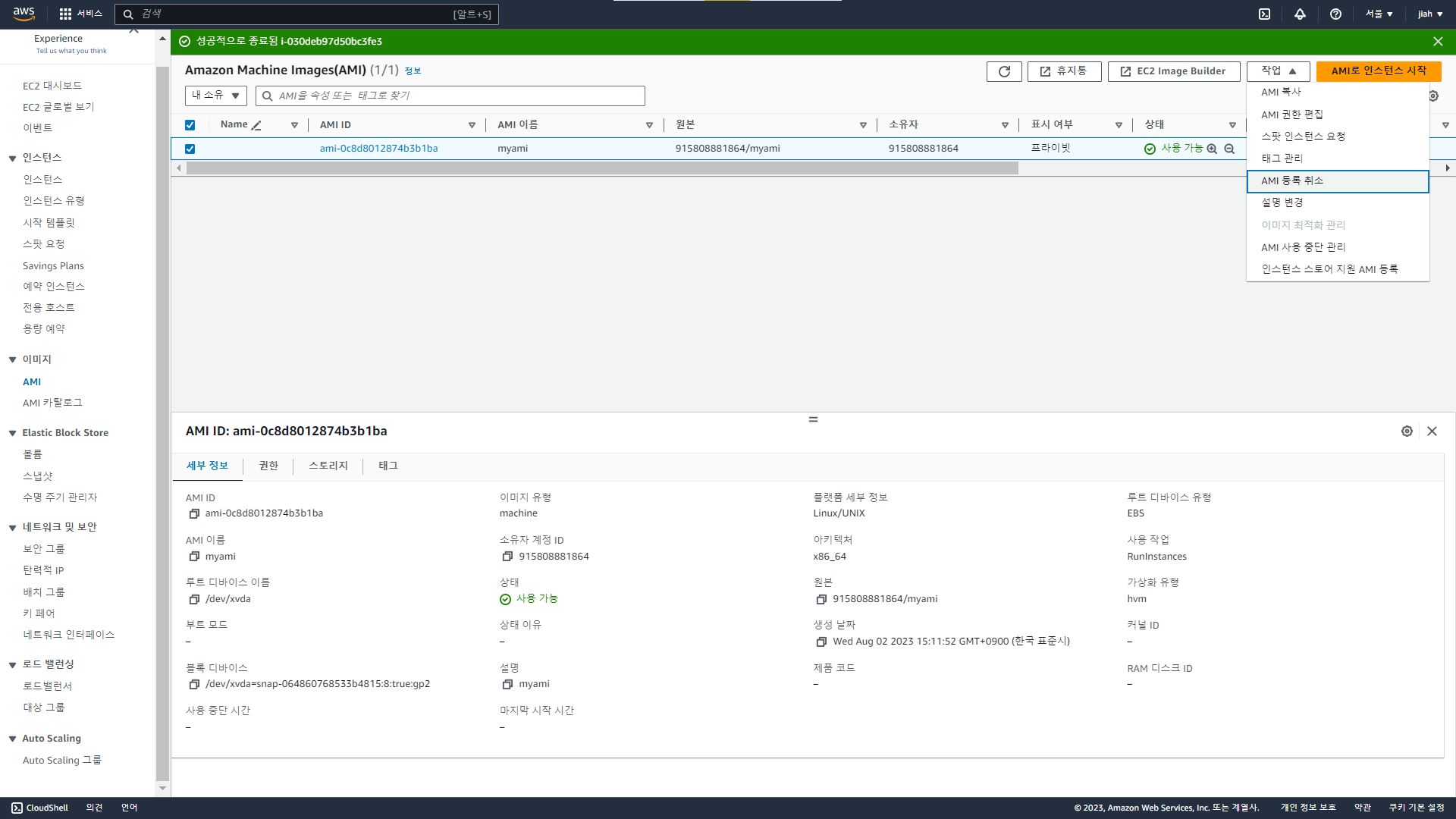Open the 내 소유 ownership filter dropdown
This screenshot has width=1456, height=819.
(x=215, y=96)
